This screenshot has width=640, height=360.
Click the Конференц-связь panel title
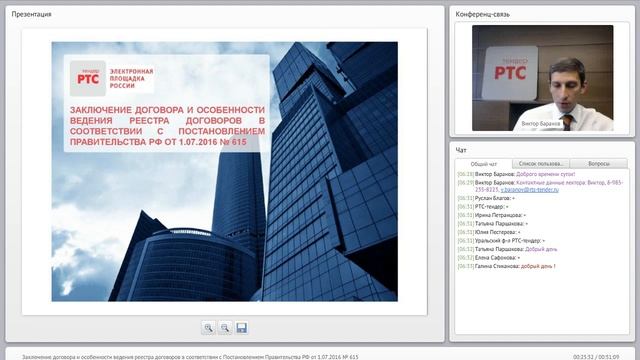(x=482, y=14)
